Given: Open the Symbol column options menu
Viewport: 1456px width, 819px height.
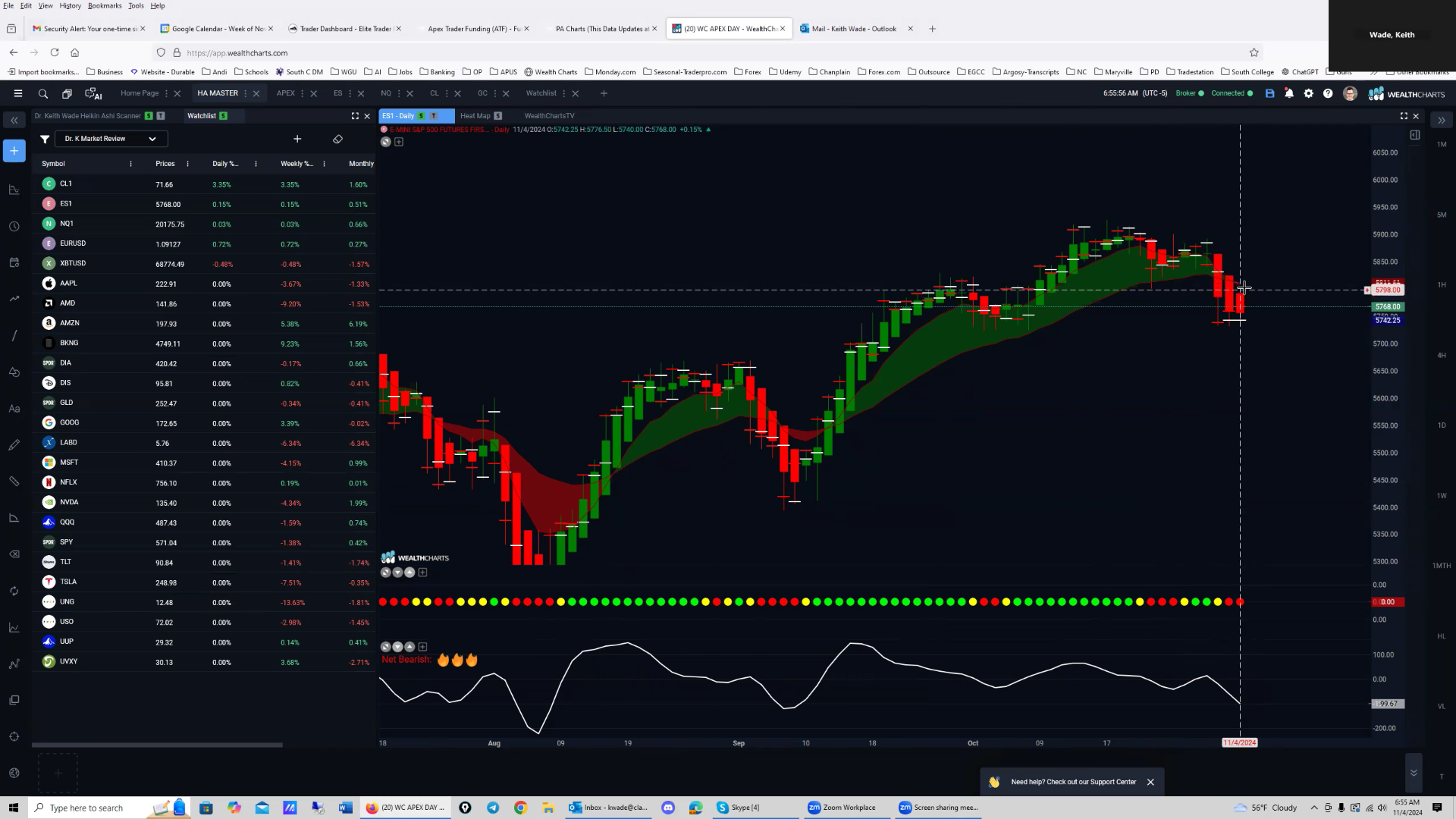Looking at the screenshot, I should pyautogui.click(x=131, y=164).
